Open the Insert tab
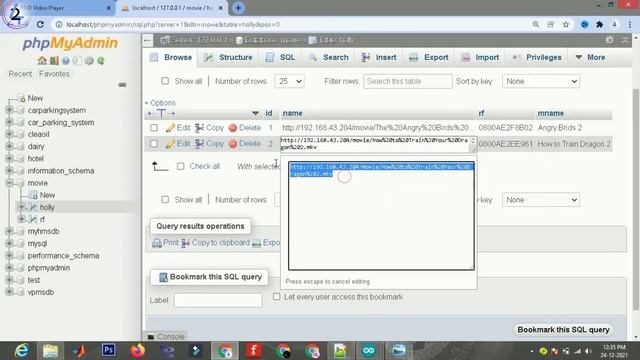This screenshot has height=360, width=640. (x=379, y=58)
